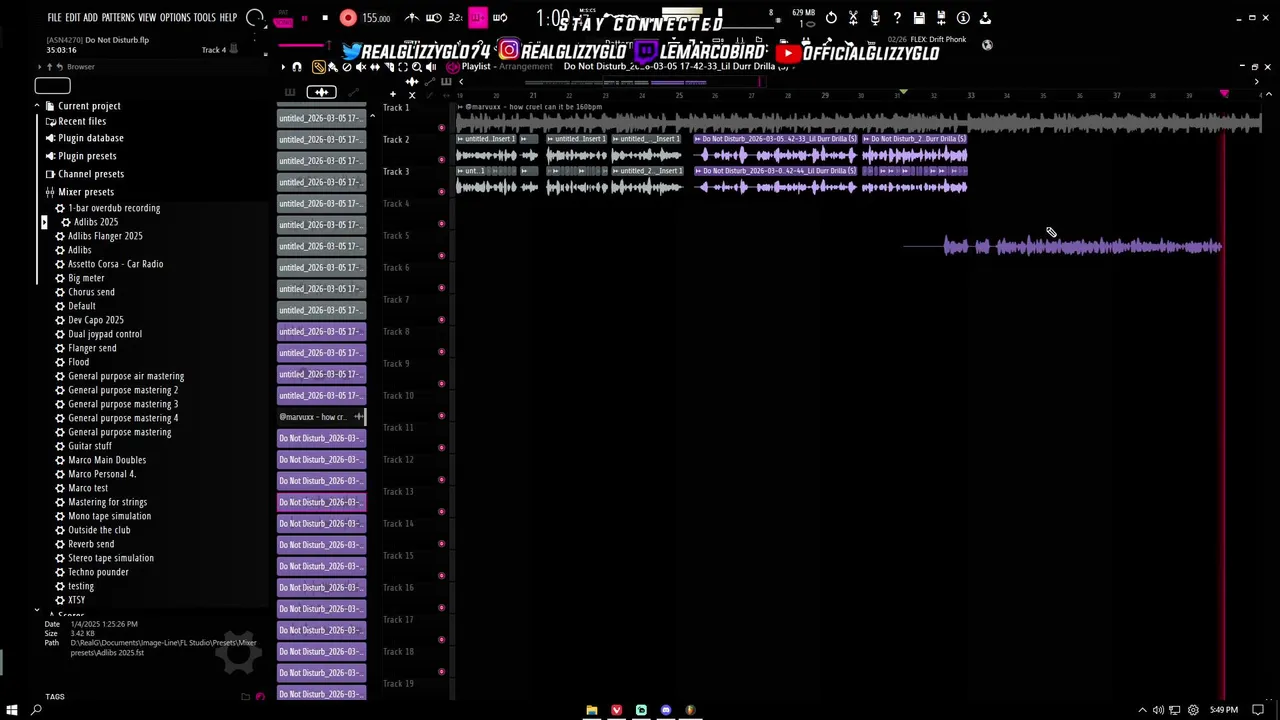Click the save new version icon
The image size is (1280, 720).
[x=941, y=18]
